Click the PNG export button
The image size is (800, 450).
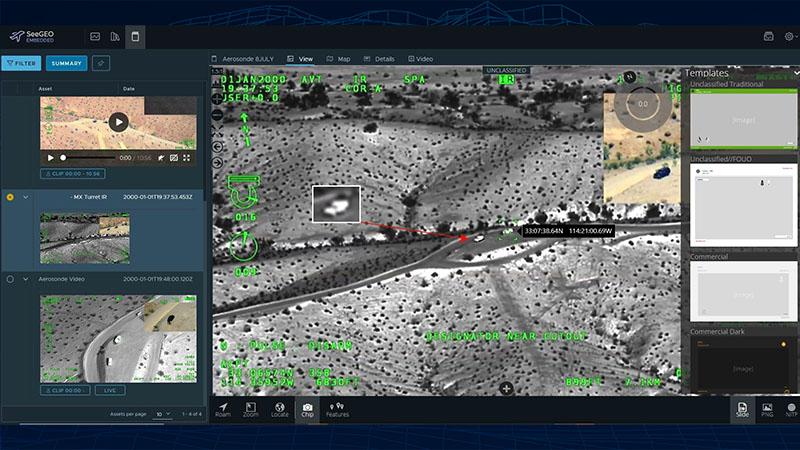767,410
